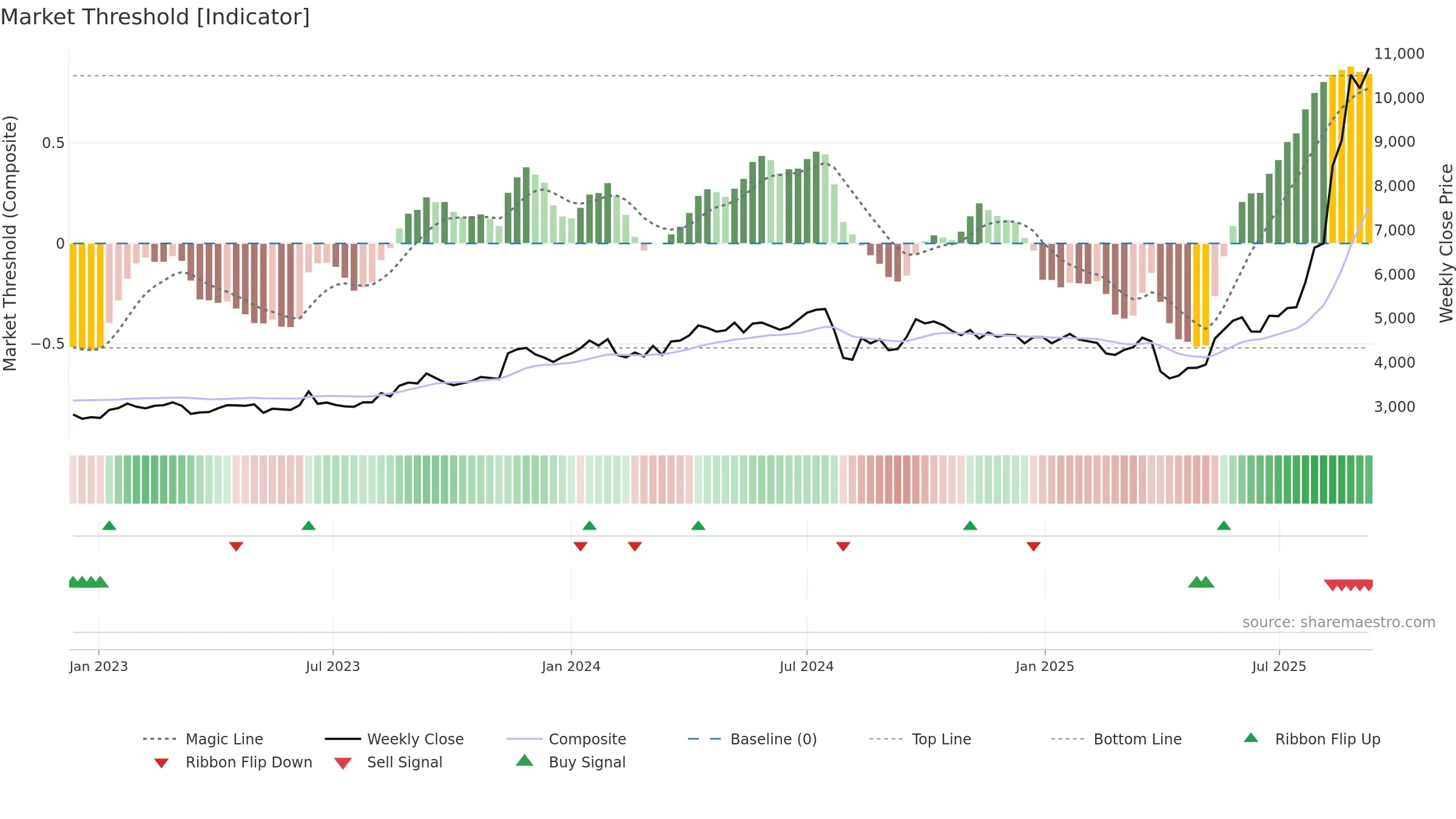Click 7,000 price axis label
Viewport: 1456px width, 819px height.
(x=1394, y=231)
